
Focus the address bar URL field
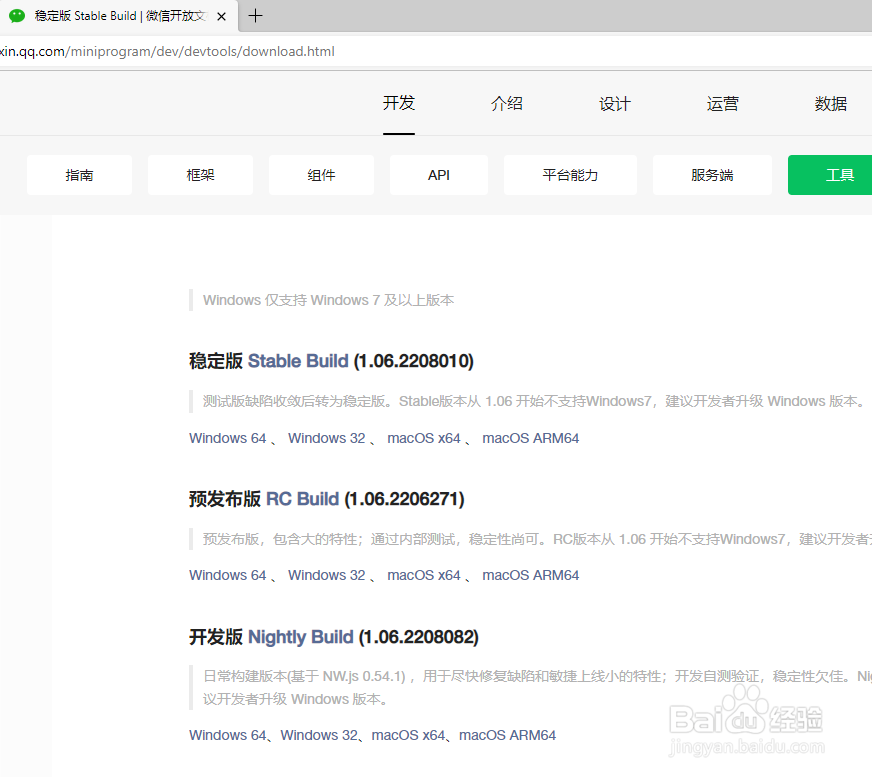tap(436, 52)
